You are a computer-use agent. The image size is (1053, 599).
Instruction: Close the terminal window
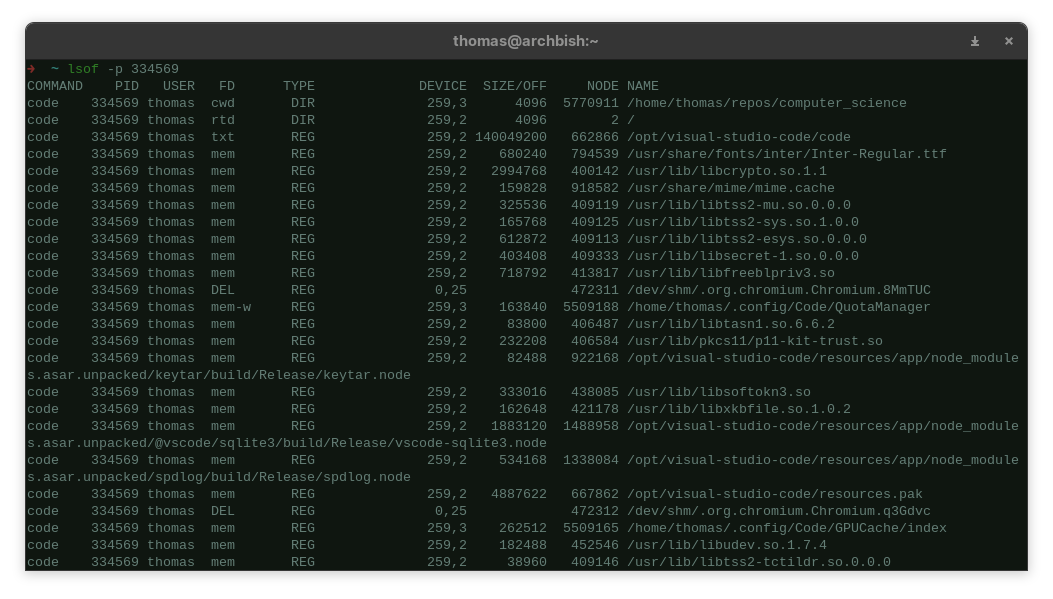point(1008,41)
